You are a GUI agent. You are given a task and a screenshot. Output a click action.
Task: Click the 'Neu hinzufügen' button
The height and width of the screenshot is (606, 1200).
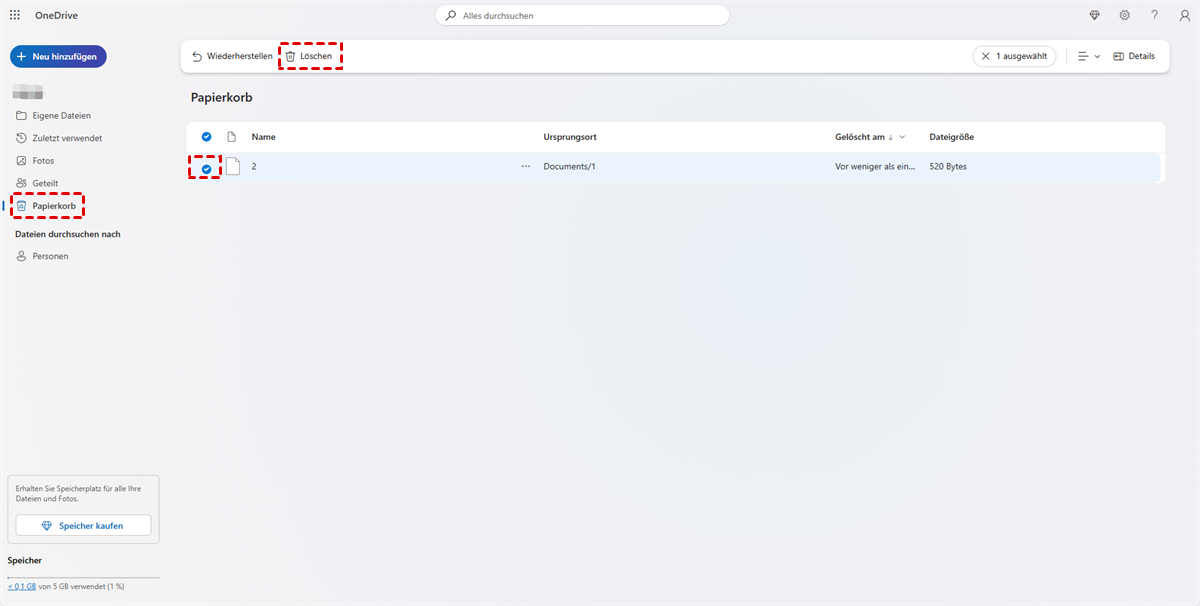(58, 57)
